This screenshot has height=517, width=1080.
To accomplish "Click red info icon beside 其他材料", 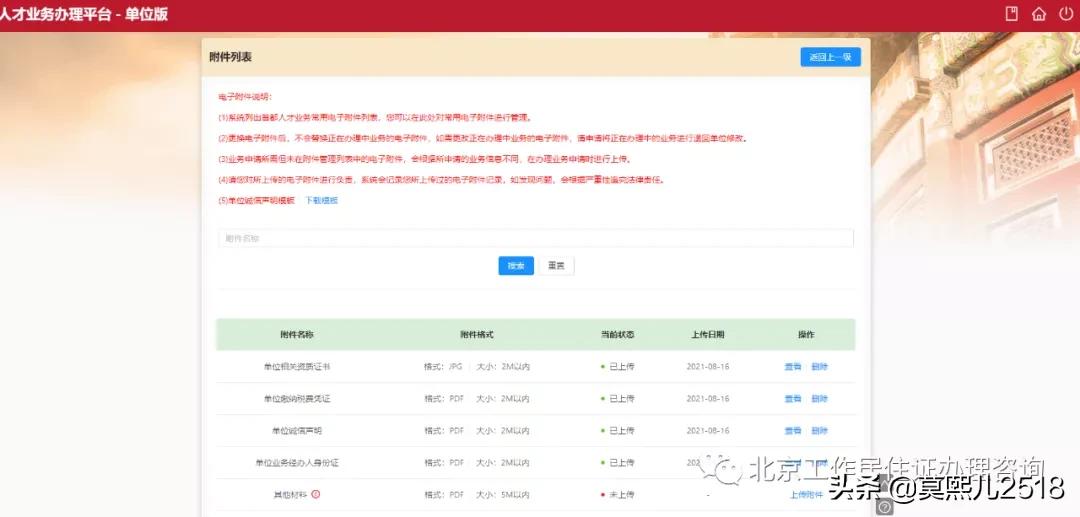I will (316, 494).
